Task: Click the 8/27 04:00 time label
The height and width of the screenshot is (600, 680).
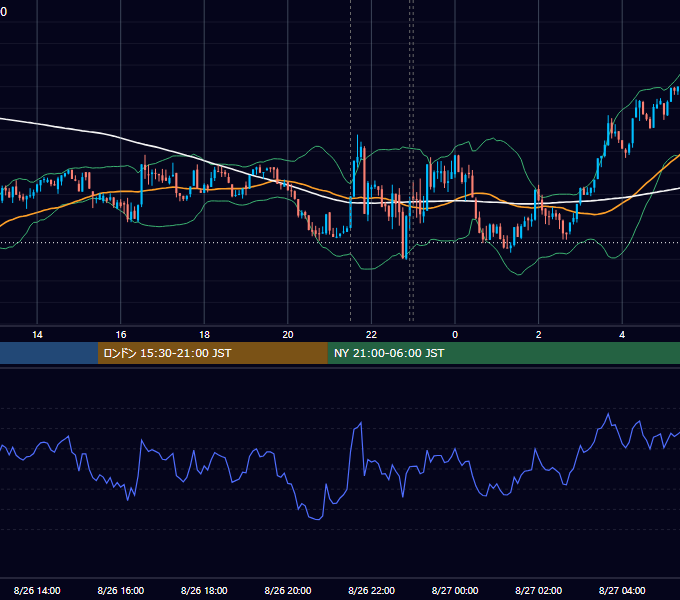Action: tap(622, 590)
